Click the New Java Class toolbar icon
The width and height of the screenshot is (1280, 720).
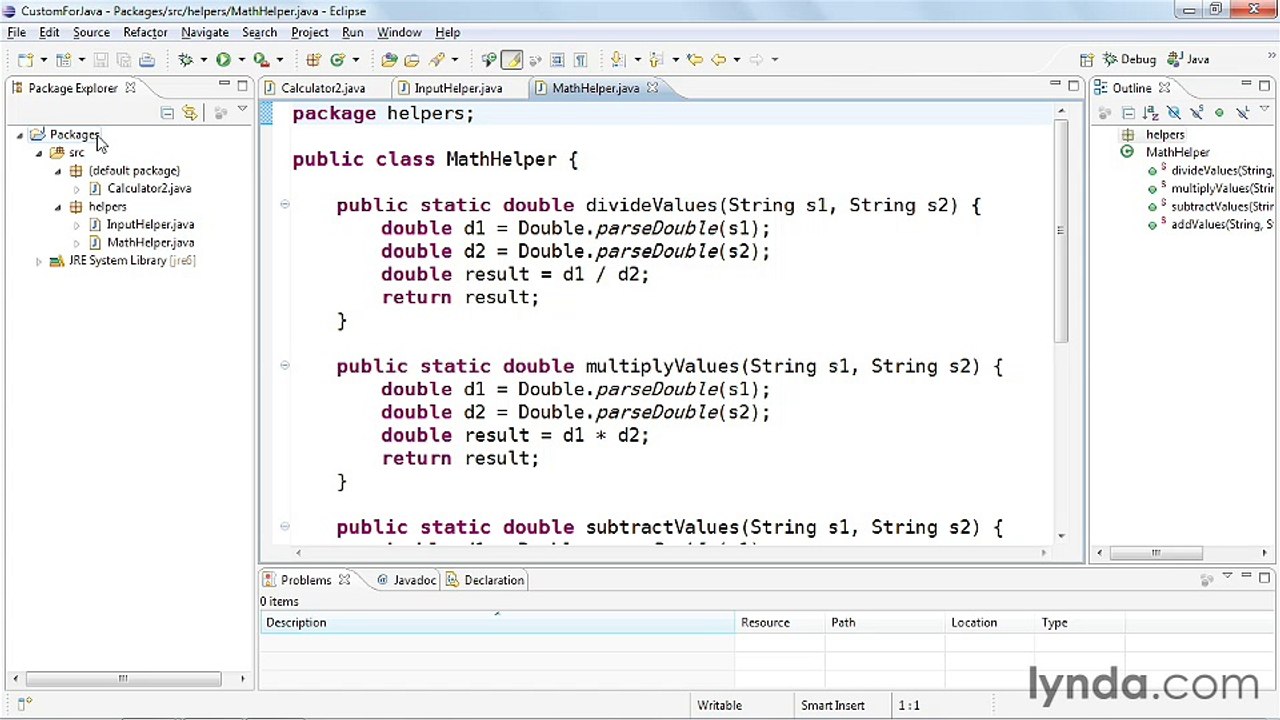[337, 60]
